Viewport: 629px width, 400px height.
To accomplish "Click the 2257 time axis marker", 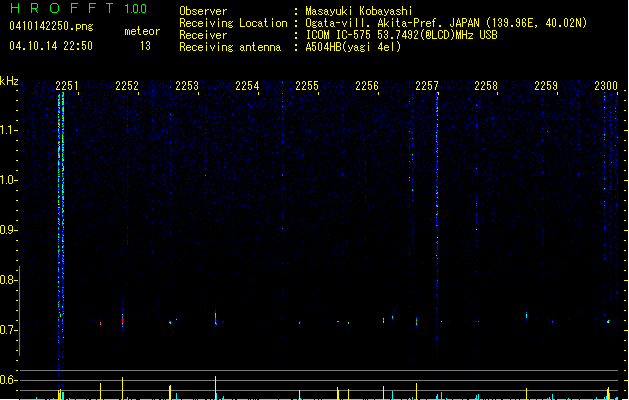I will click(x=427, y=86).
